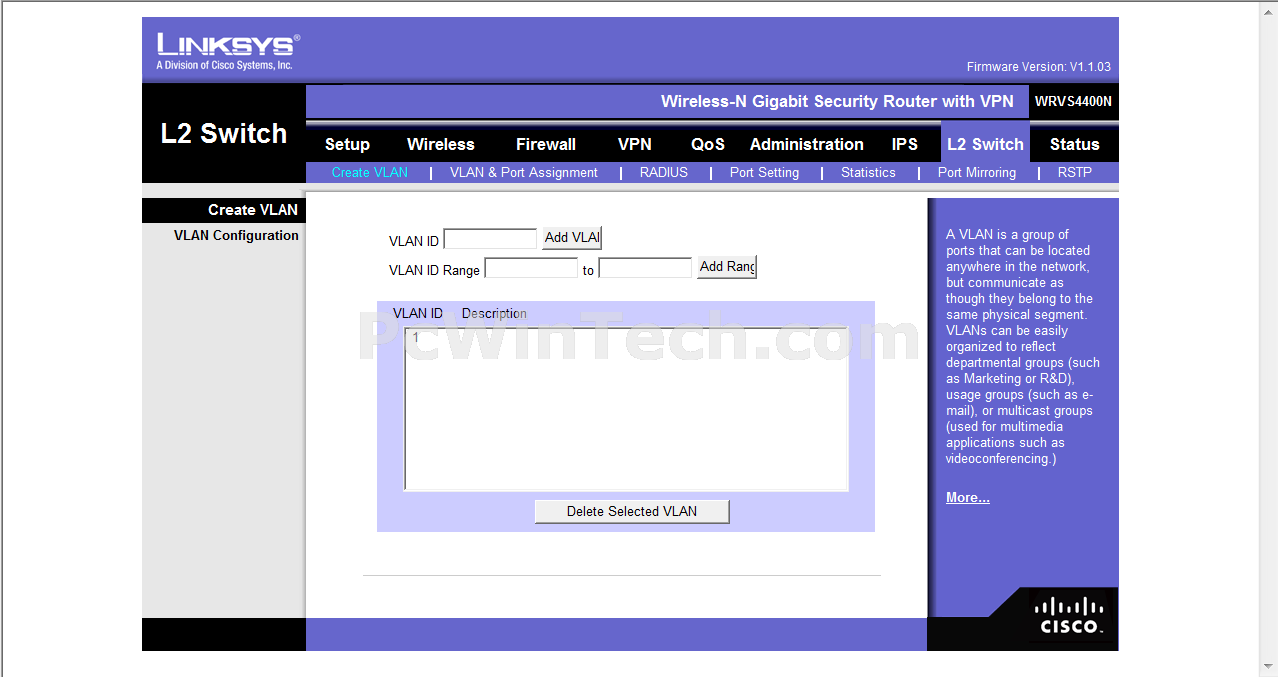View the Statistics page
The image size is (1278, 677).
pos(868,172)
